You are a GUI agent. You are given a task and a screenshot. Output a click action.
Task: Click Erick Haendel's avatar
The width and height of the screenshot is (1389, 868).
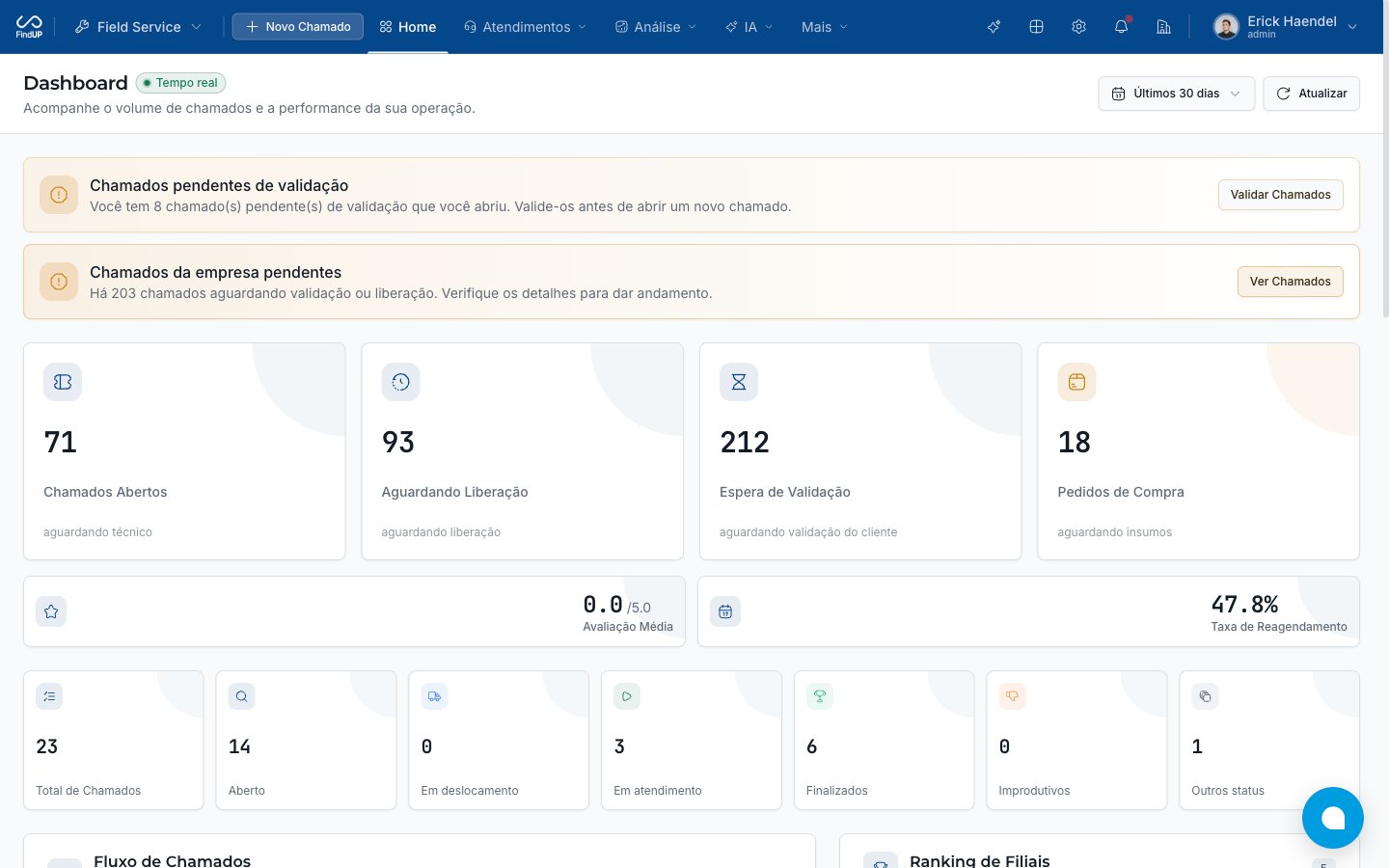coord(1226,27)
